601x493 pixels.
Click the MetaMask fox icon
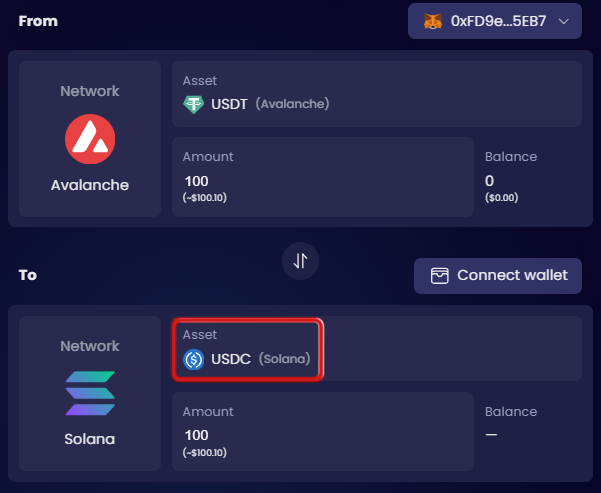click(x=433, y=21)
